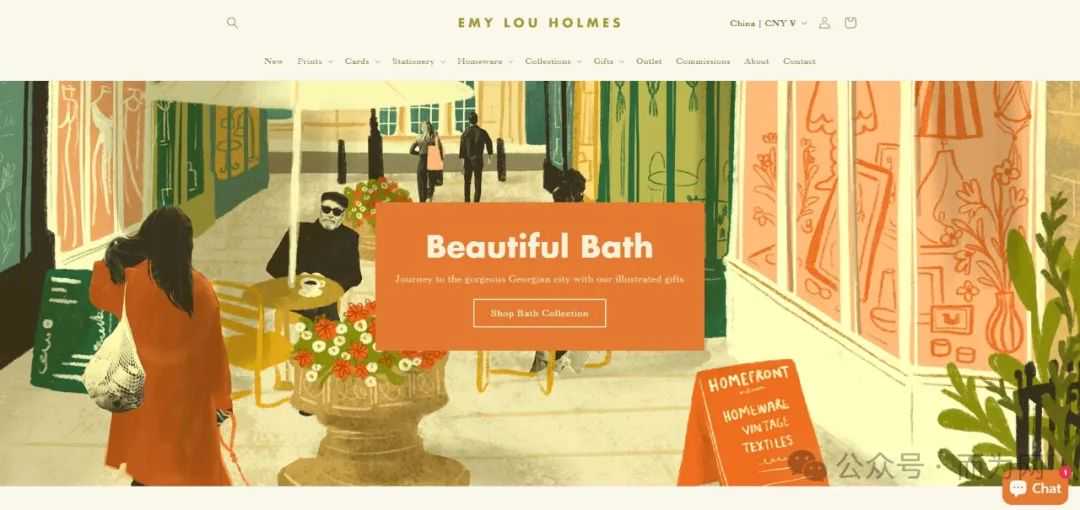This screenshot has height=510, width=1080.
Task: Expand the Cards menu
Action: [x=362, y=61]
